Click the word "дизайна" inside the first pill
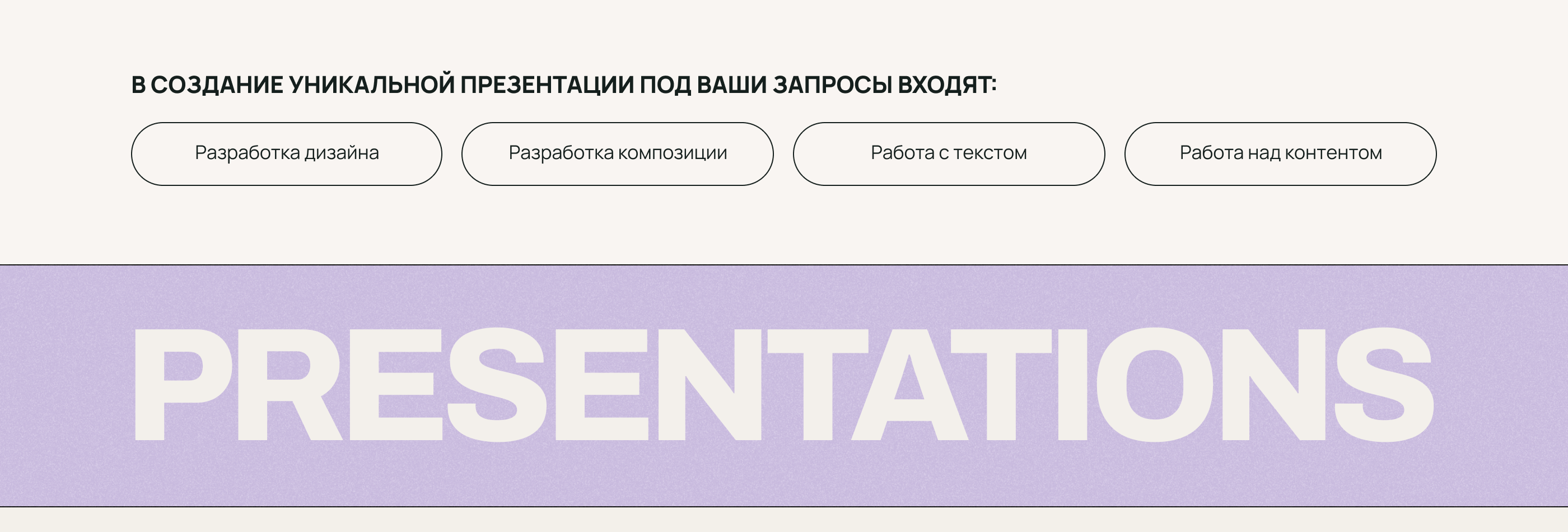 (342, 153)
